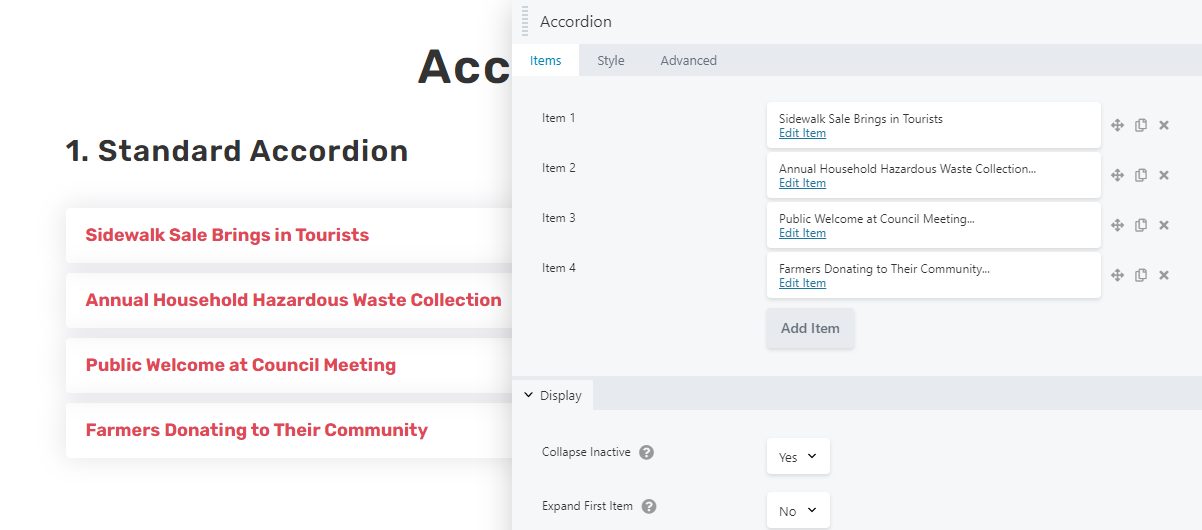Click the help icon next to Collapse Inactive
Image resolution: width=1202 pixels, height=530 pixels.
647,452
